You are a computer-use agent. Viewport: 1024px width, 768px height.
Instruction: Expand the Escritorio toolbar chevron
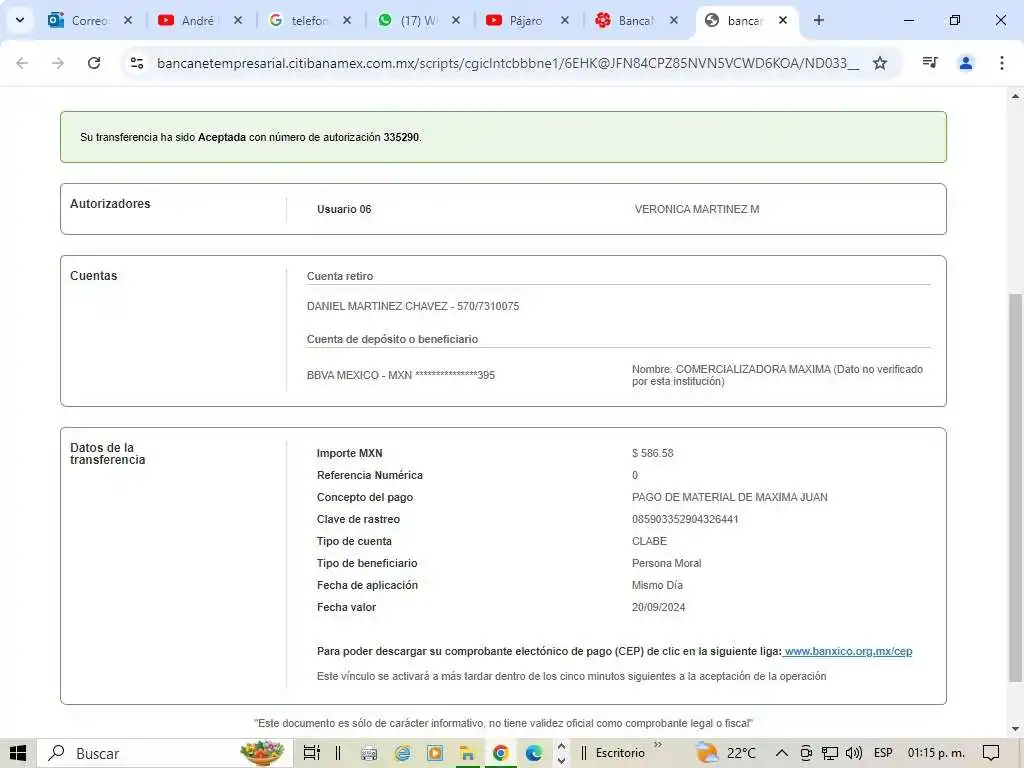click(658, 745)
